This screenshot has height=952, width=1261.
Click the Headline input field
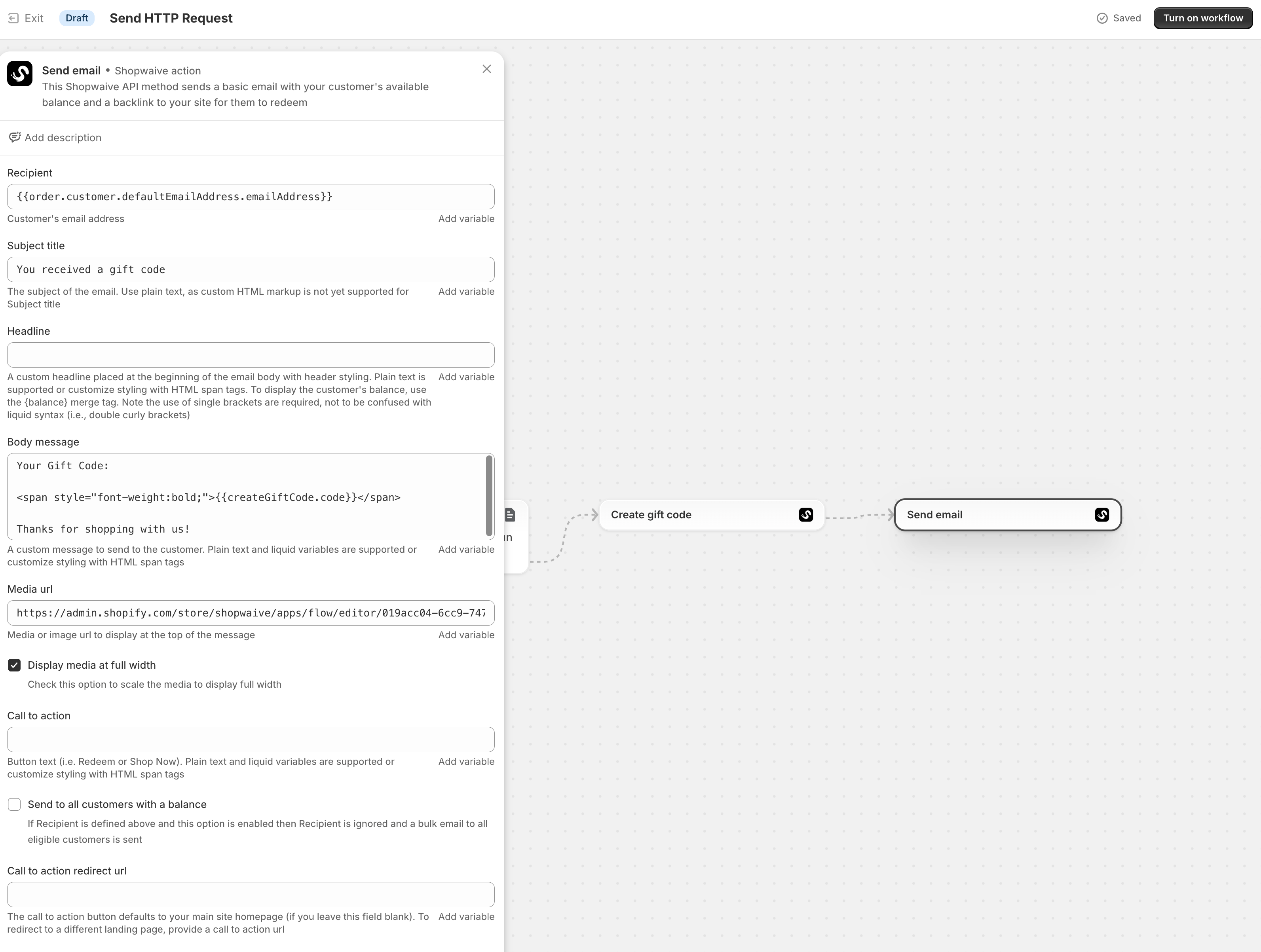(x=251, y=355)
